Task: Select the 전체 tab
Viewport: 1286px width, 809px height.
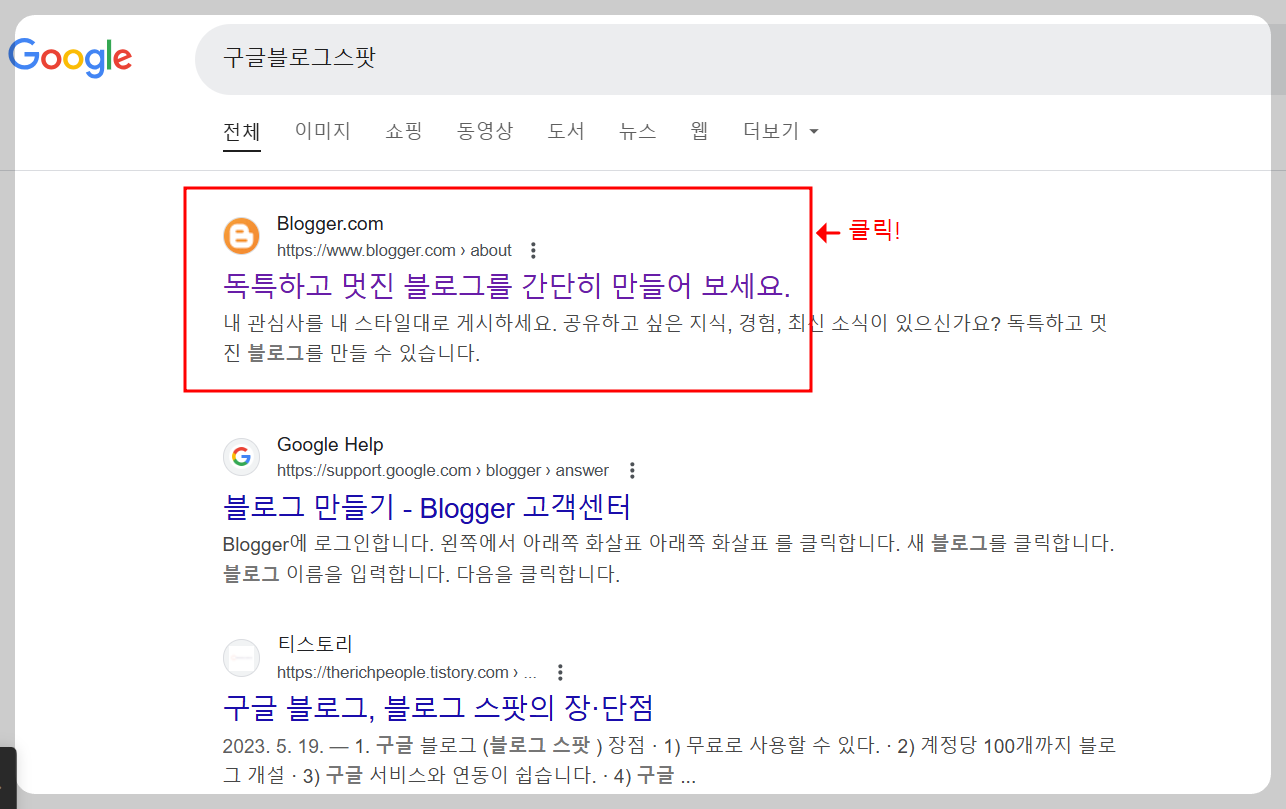Action: (242, 131)
